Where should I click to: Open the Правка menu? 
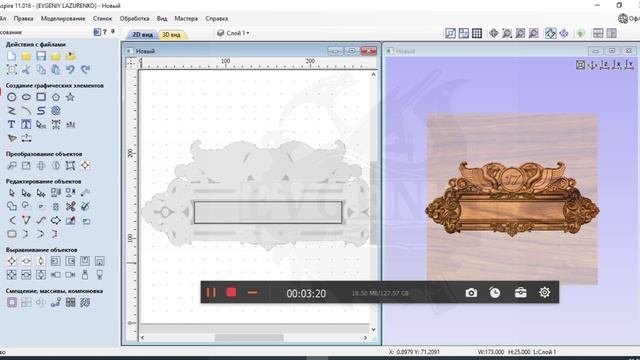(23, 18)
